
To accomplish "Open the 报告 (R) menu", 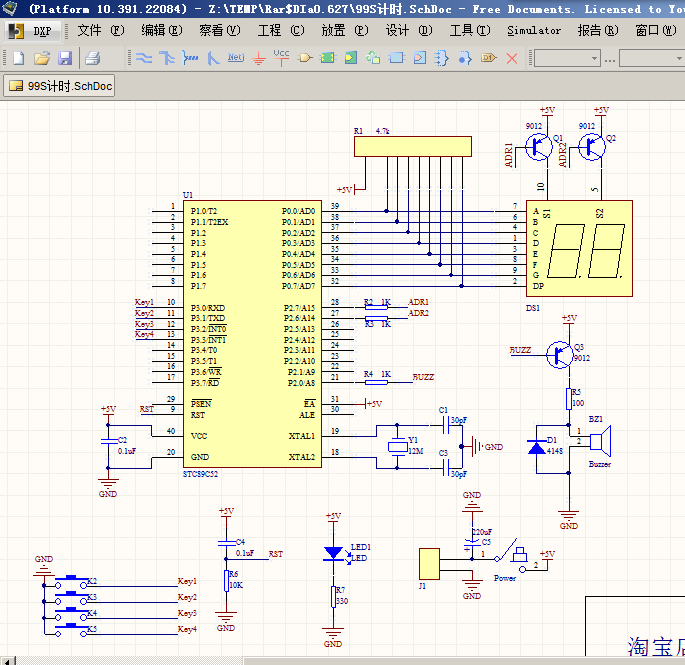I will pos(598,31).
